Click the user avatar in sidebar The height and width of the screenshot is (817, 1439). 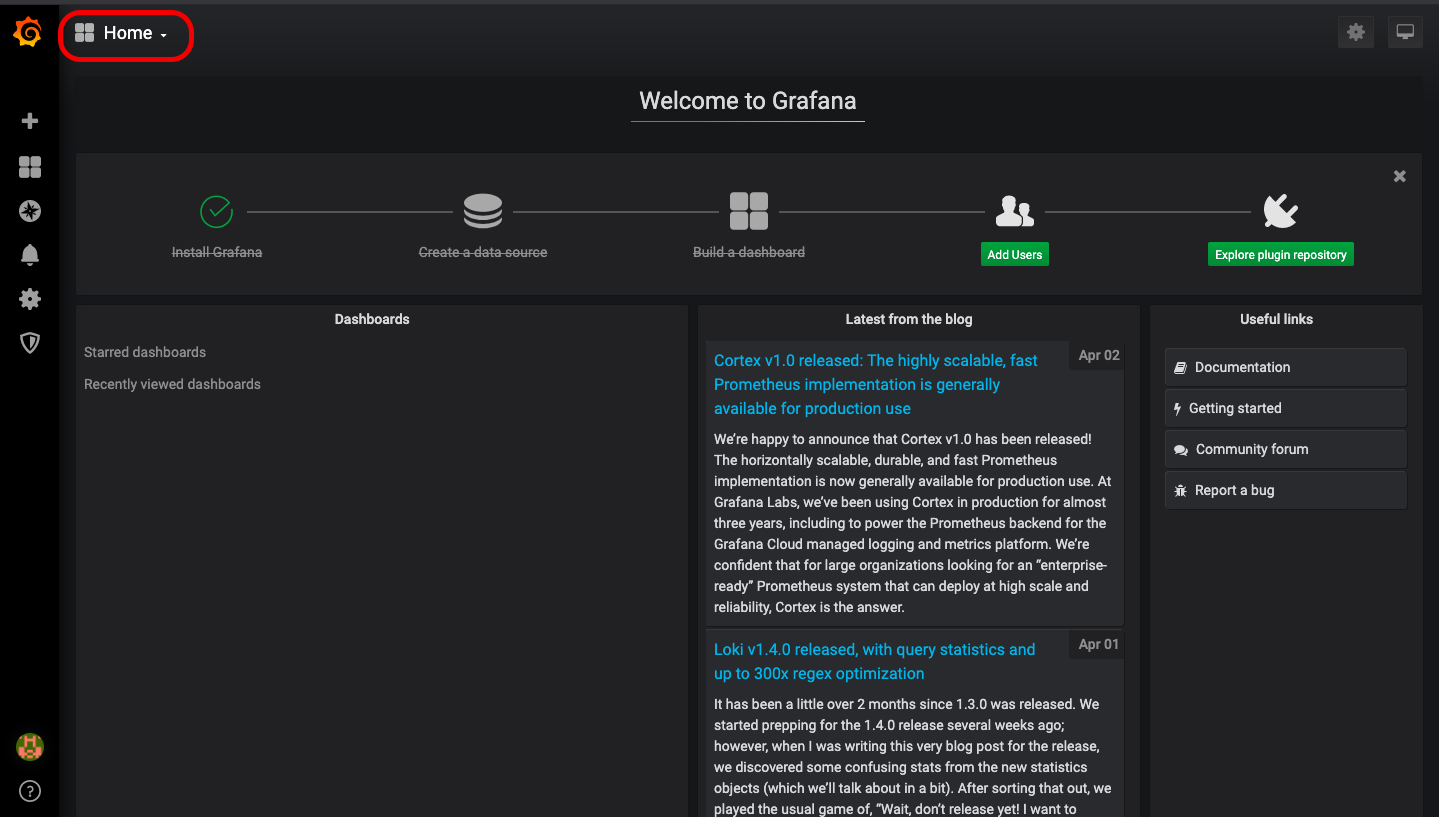coord(30,747)
